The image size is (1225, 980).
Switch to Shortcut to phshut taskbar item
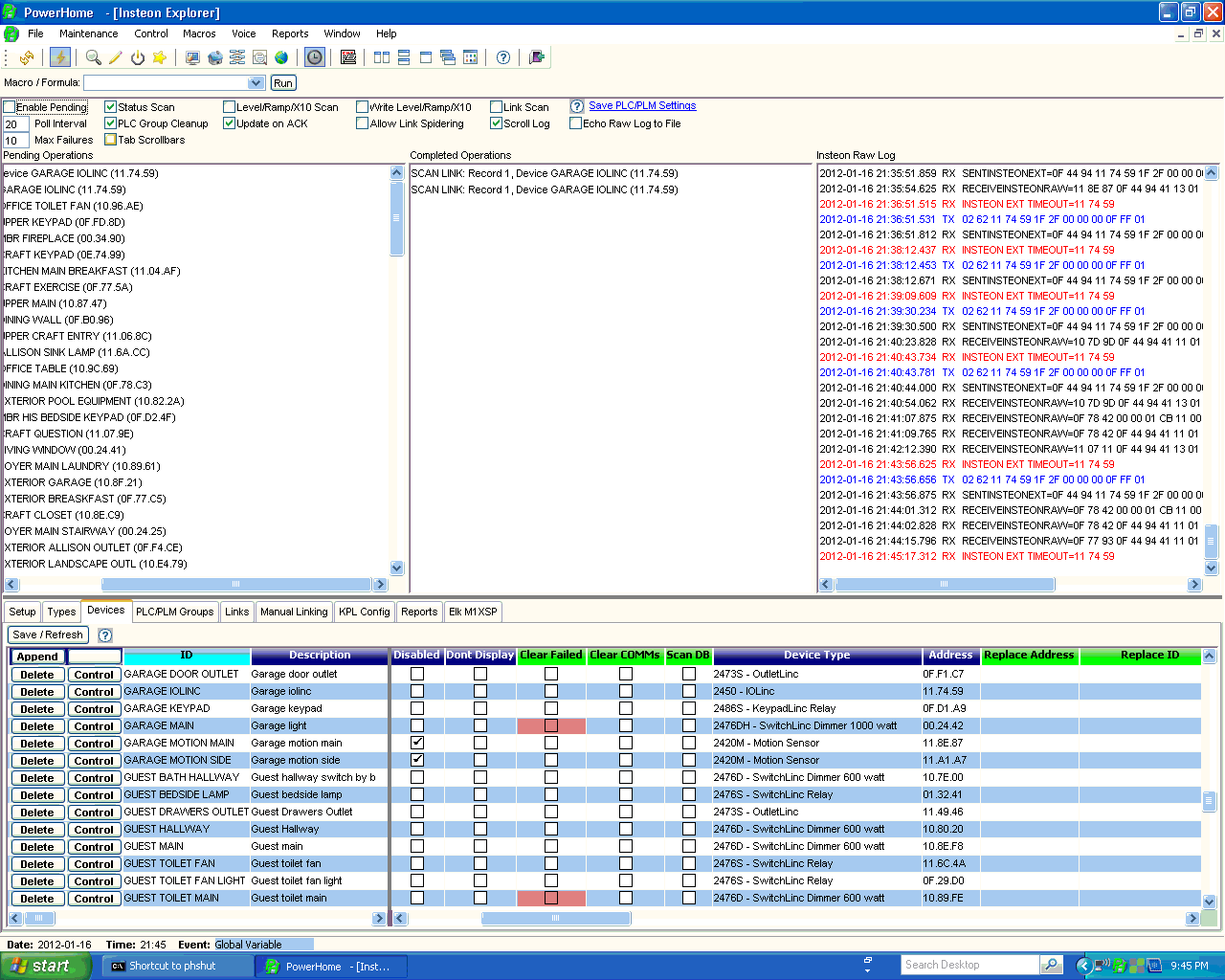pyautogui.click(x=177, y=966)
